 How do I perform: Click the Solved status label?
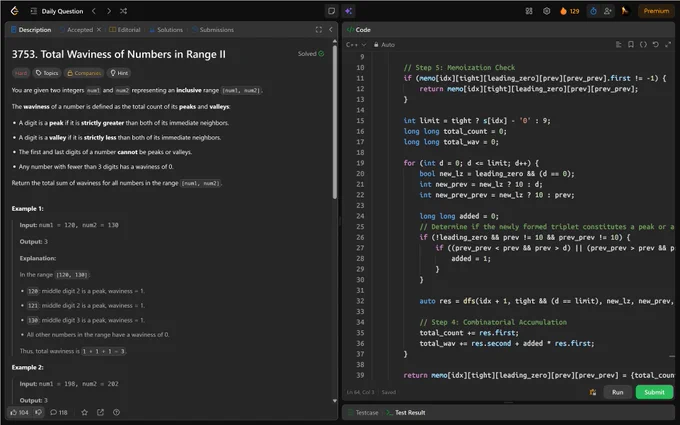311,54
